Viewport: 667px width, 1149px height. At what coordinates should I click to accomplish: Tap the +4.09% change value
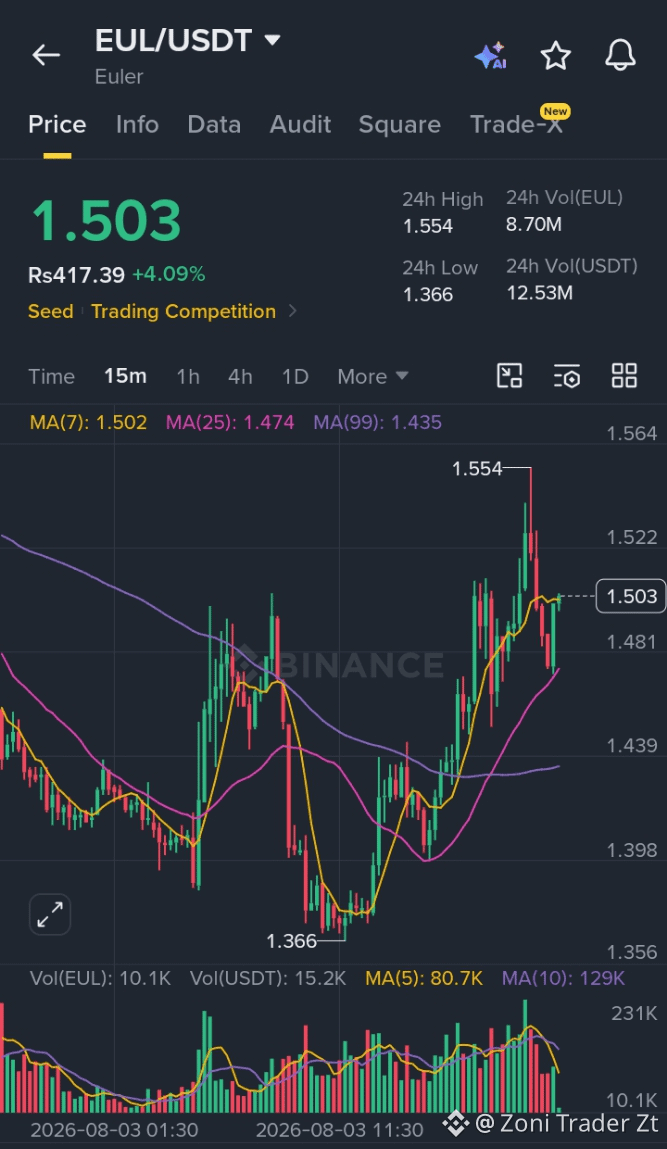tap(169, 274)
